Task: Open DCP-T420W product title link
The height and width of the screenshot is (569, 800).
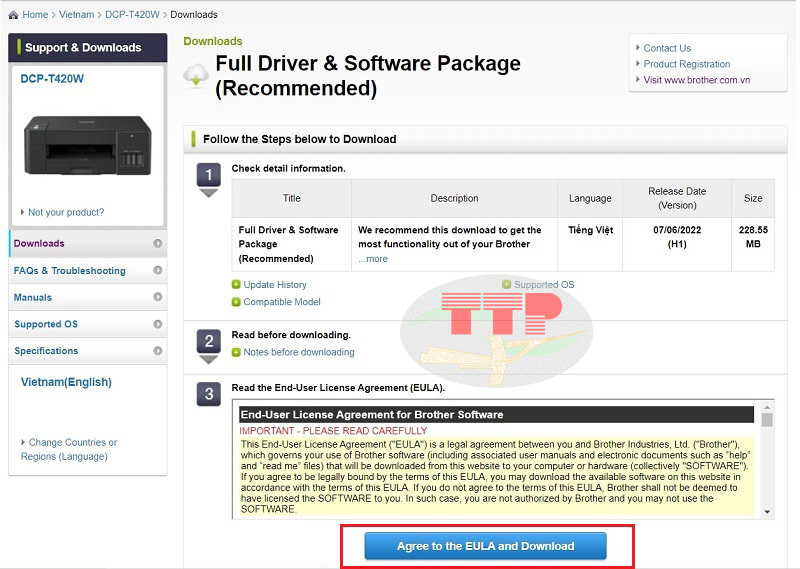Action: point(52,79)
